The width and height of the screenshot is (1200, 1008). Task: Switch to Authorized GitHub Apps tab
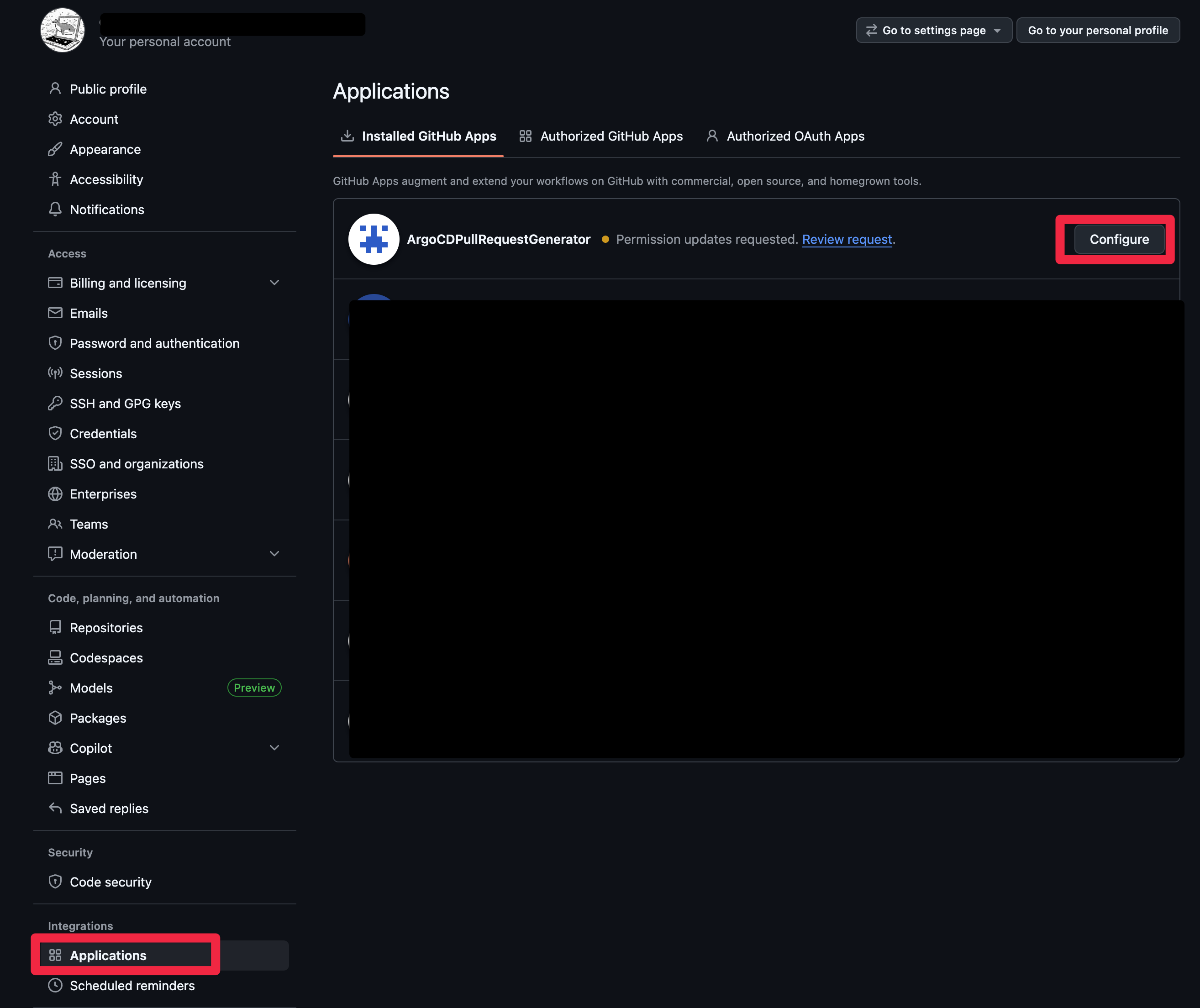[600, 136]
